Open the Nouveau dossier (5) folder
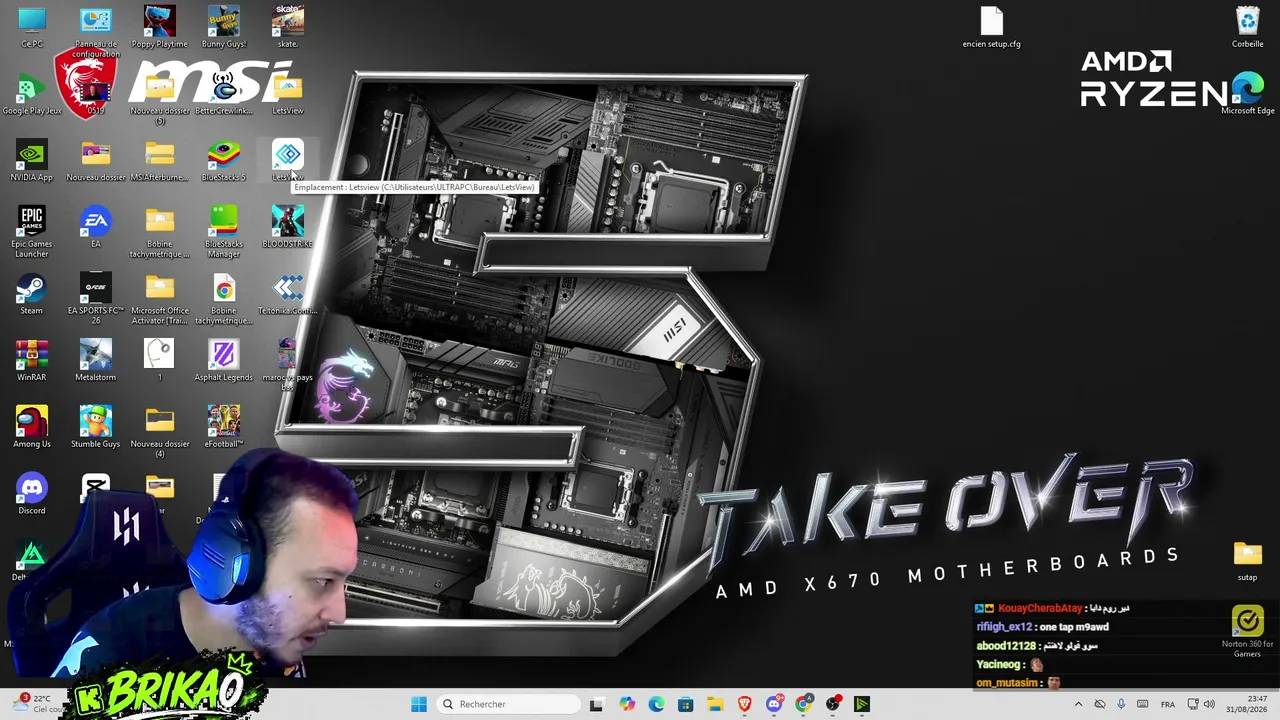 160,99
